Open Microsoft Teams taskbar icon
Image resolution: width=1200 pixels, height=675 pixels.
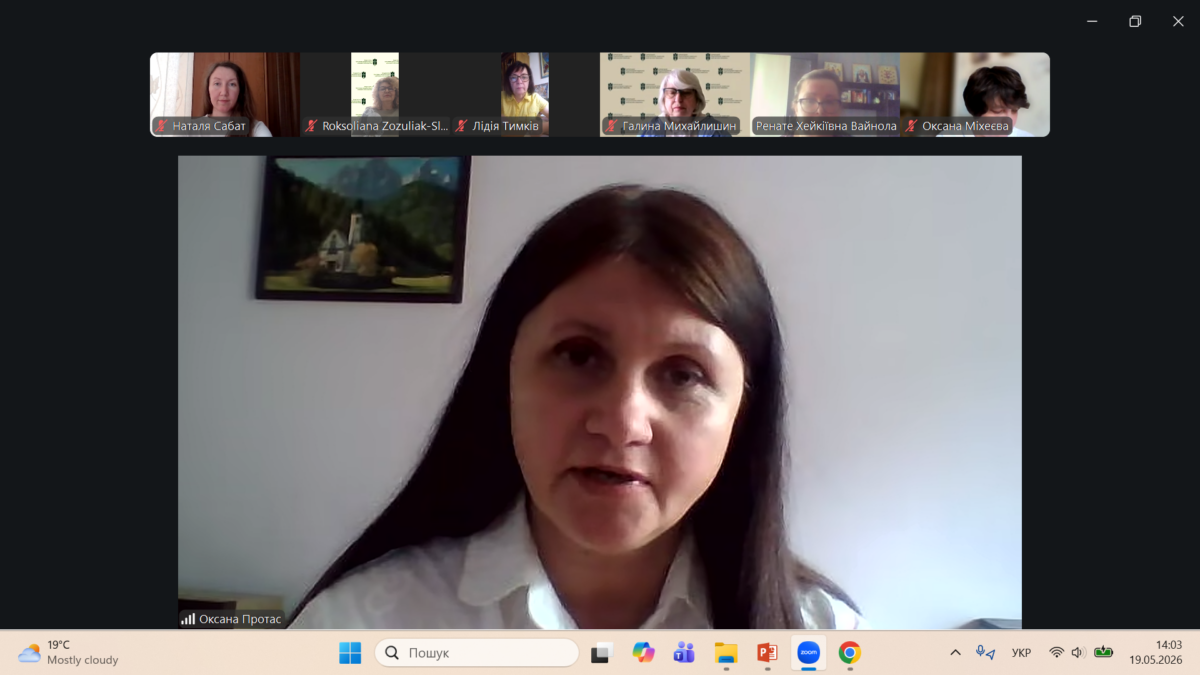684,653
